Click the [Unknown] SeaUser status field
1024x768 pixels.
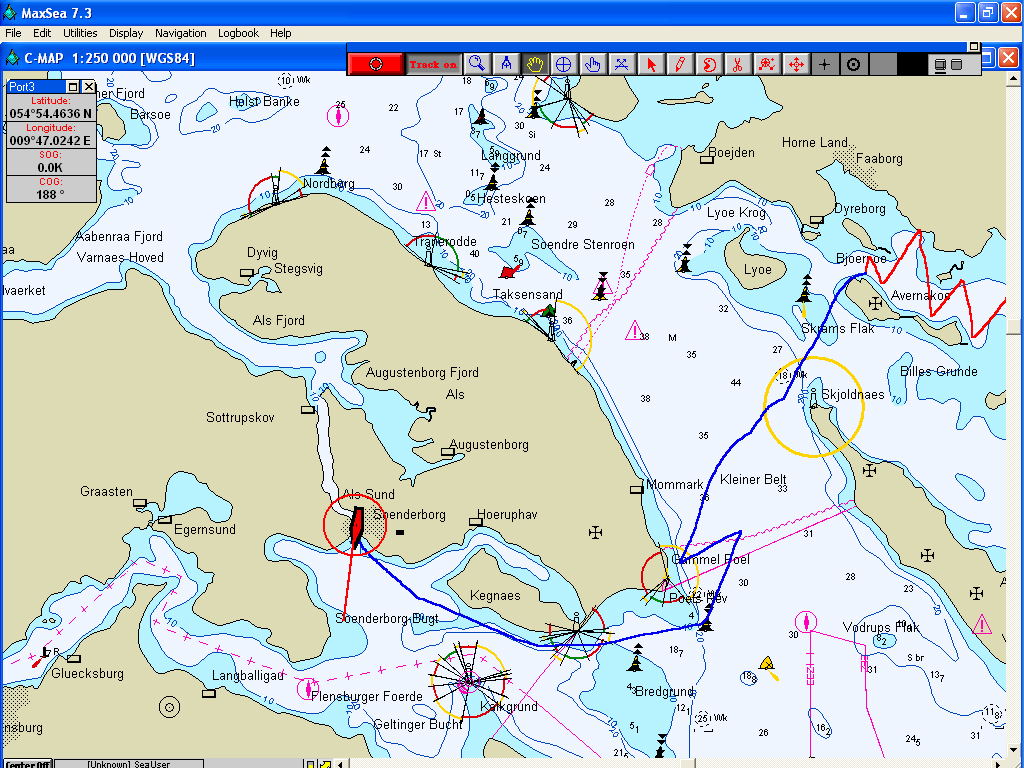[x=129, y=764]
